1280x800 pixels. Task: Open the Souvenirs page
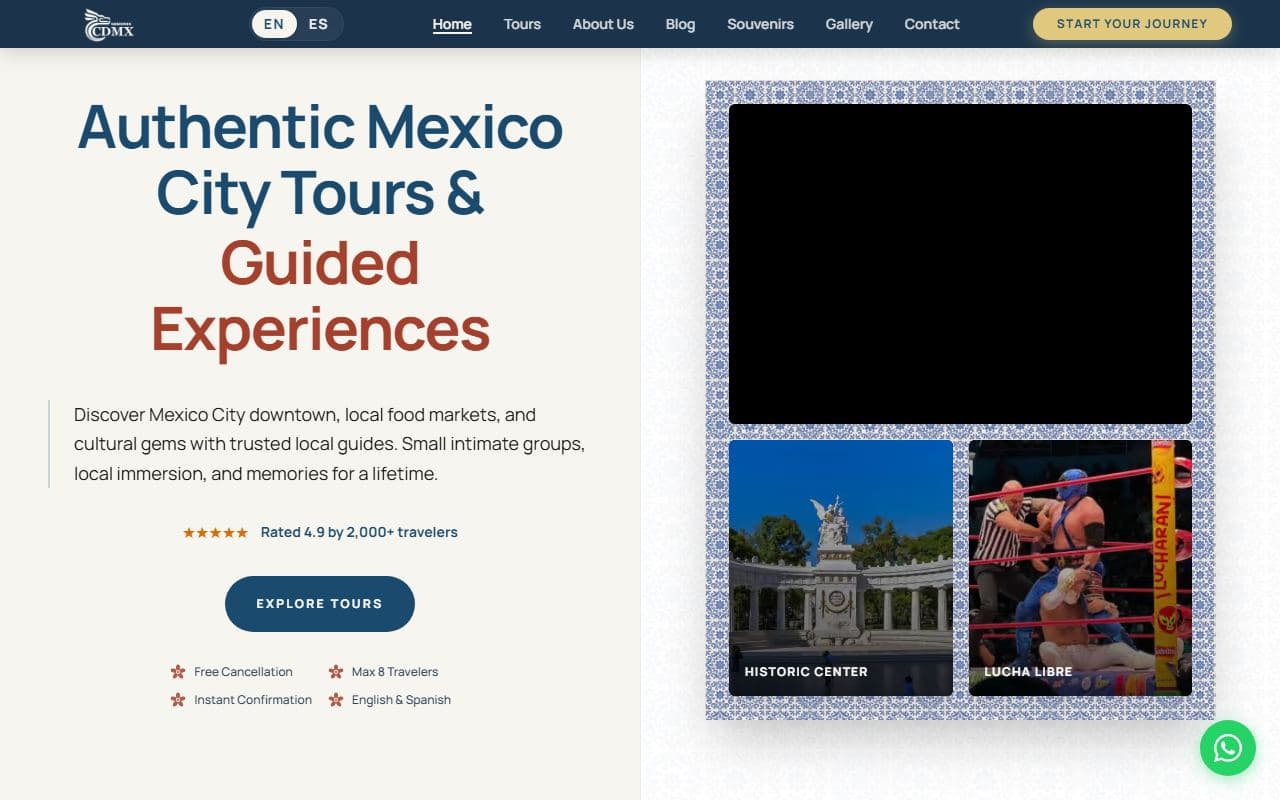pos(760,24)
